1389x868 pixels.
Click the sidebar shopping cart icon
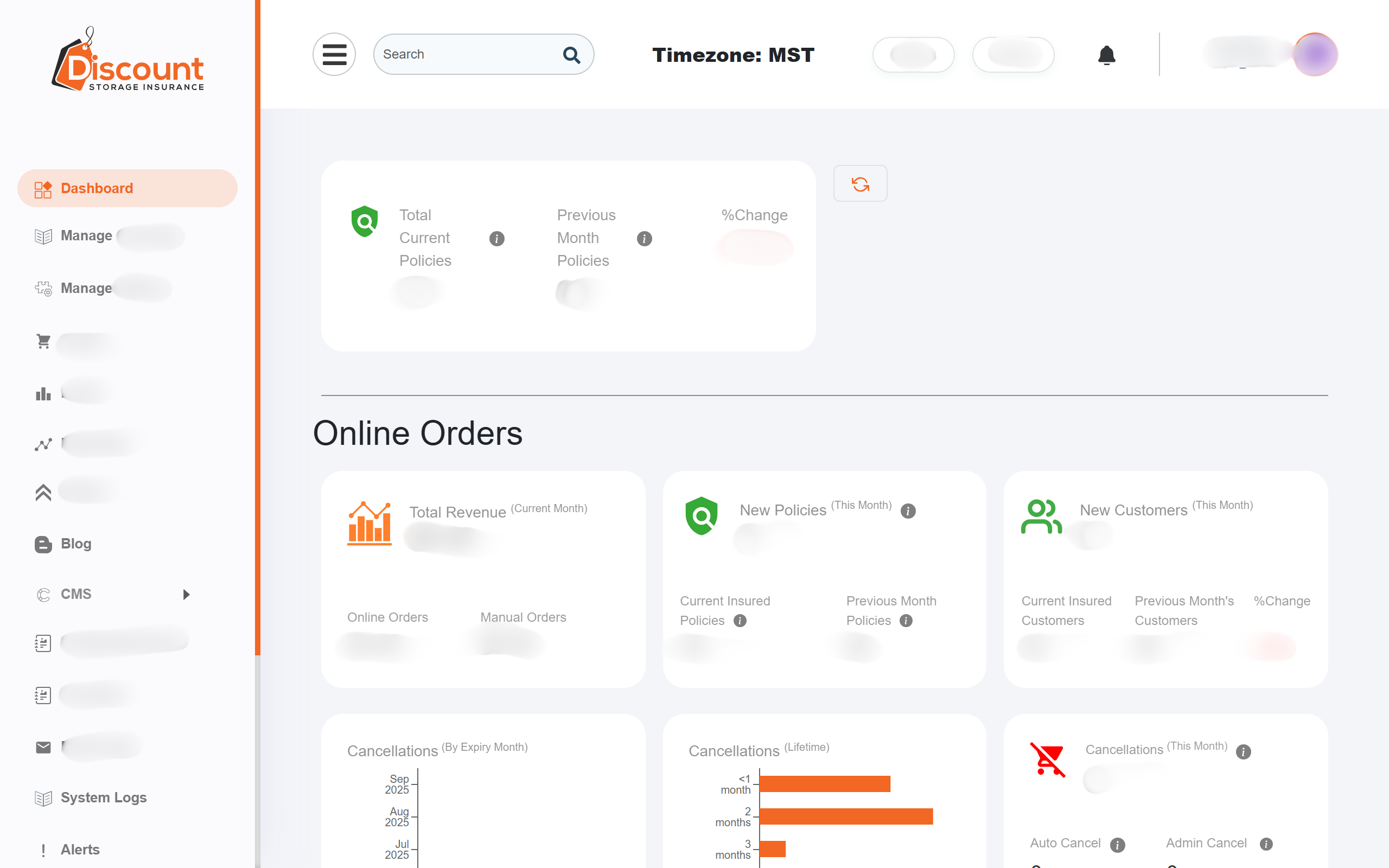[x=43, y=342]
